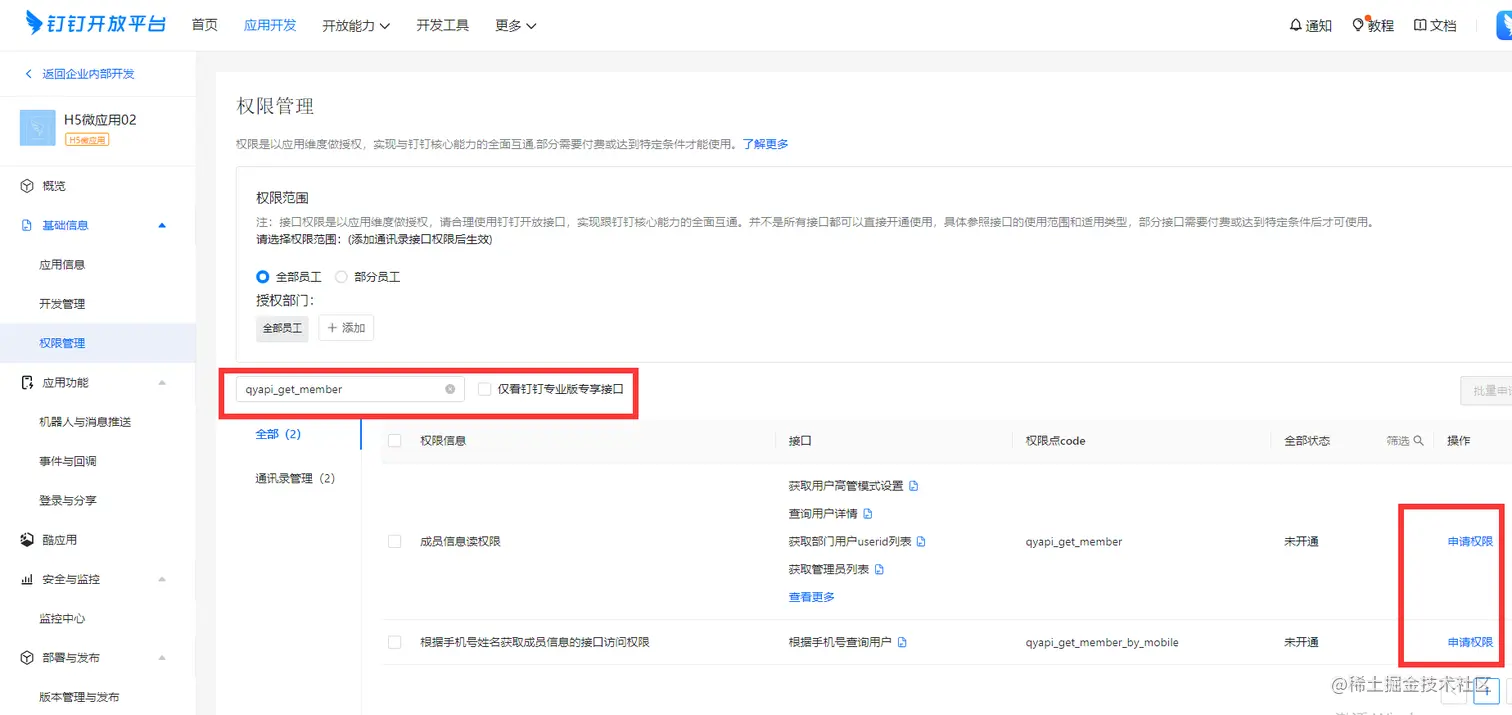The width and height of the screenshot is (1512, 715).
Task: Open doc icon next to 获取部门用户userid列表
Action: 921,542
